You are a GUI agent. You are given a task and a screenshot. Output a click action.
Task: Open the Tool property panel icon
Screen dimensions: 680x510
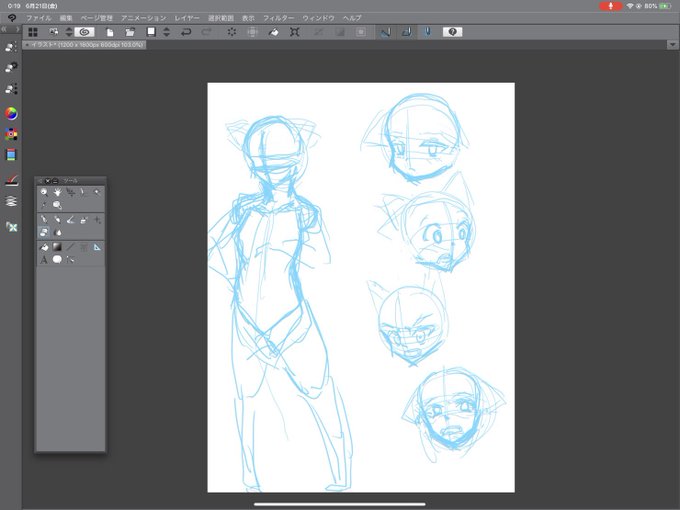11,67
